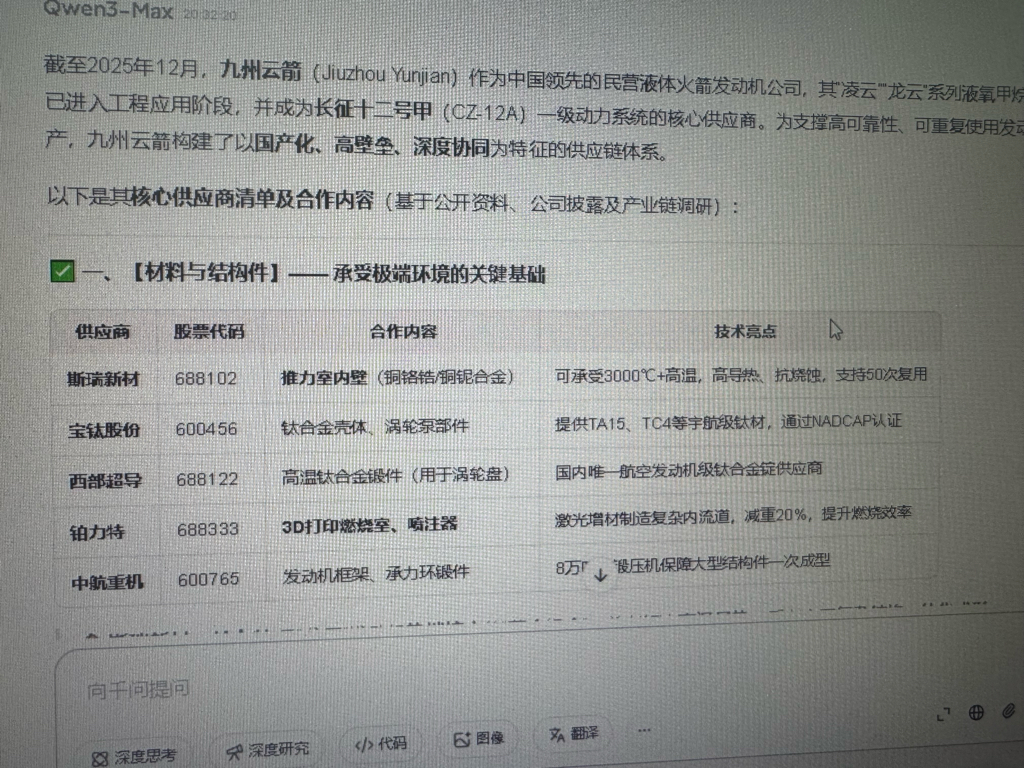Select the 铂力特 supplier cell

97,532
